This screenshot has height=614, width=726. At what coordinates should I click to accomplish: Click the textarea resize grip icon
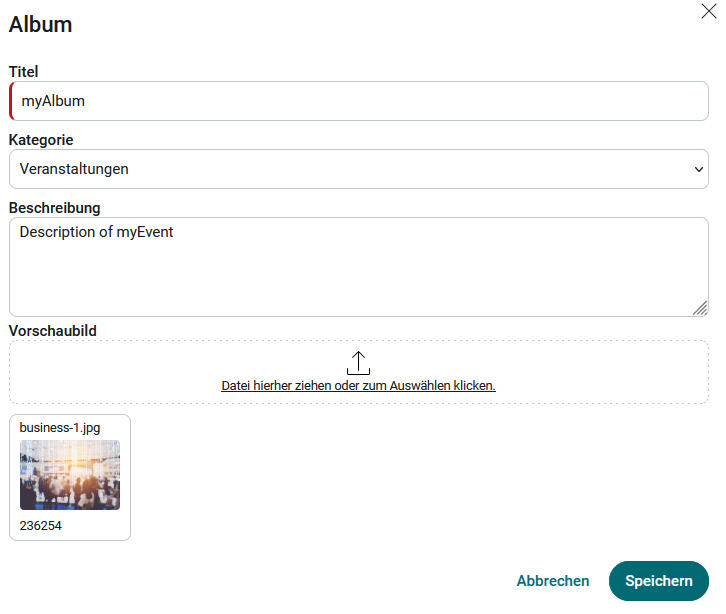coord(699,308)
